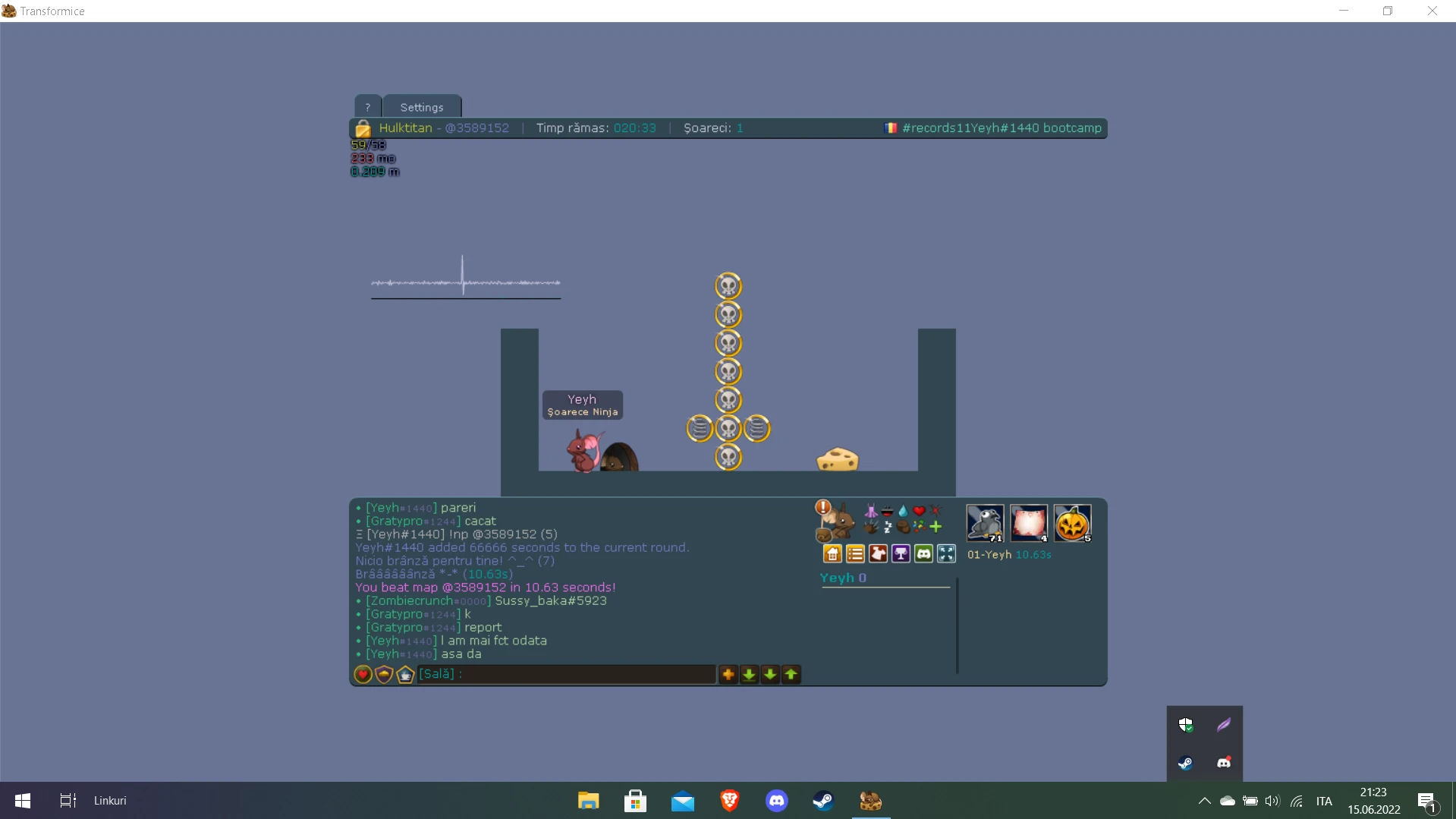Use the red splat angry emote
Image resolution: width=1456 pixels, height=819 pixels.
pyautogui.click(x=936, y=511)
